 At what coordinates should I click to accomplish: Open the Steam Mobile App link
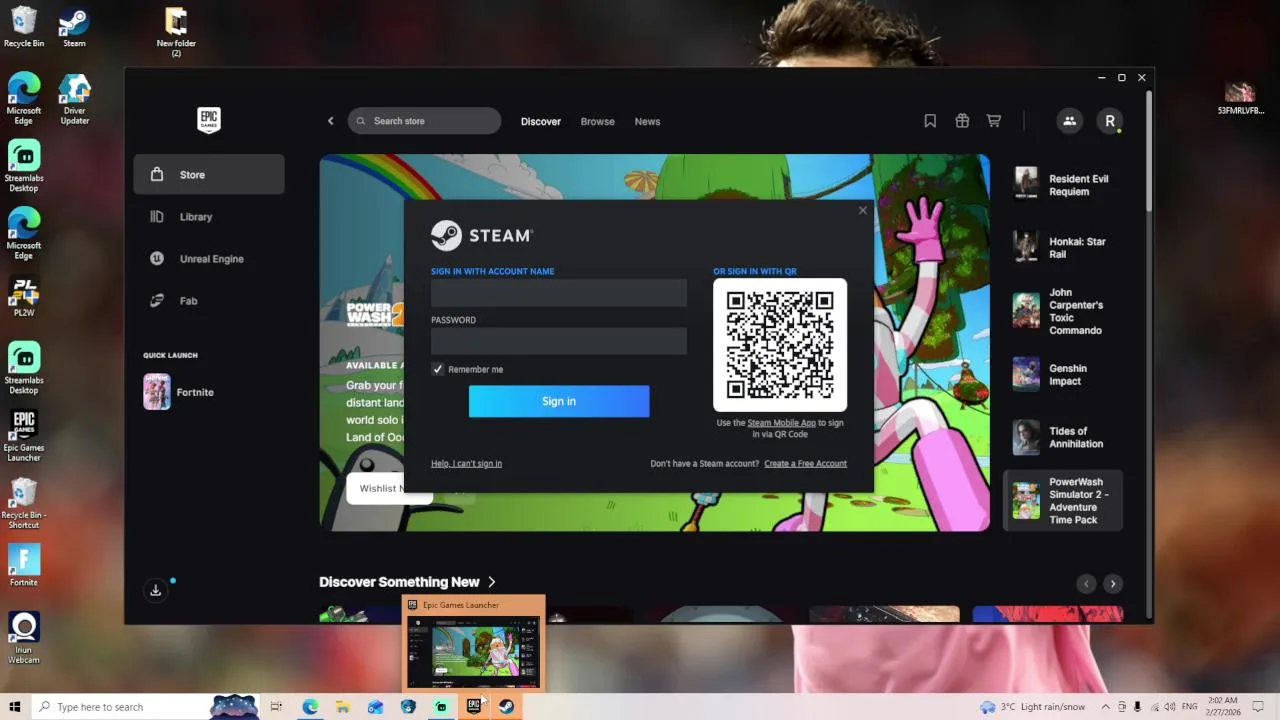pos(781,423)
